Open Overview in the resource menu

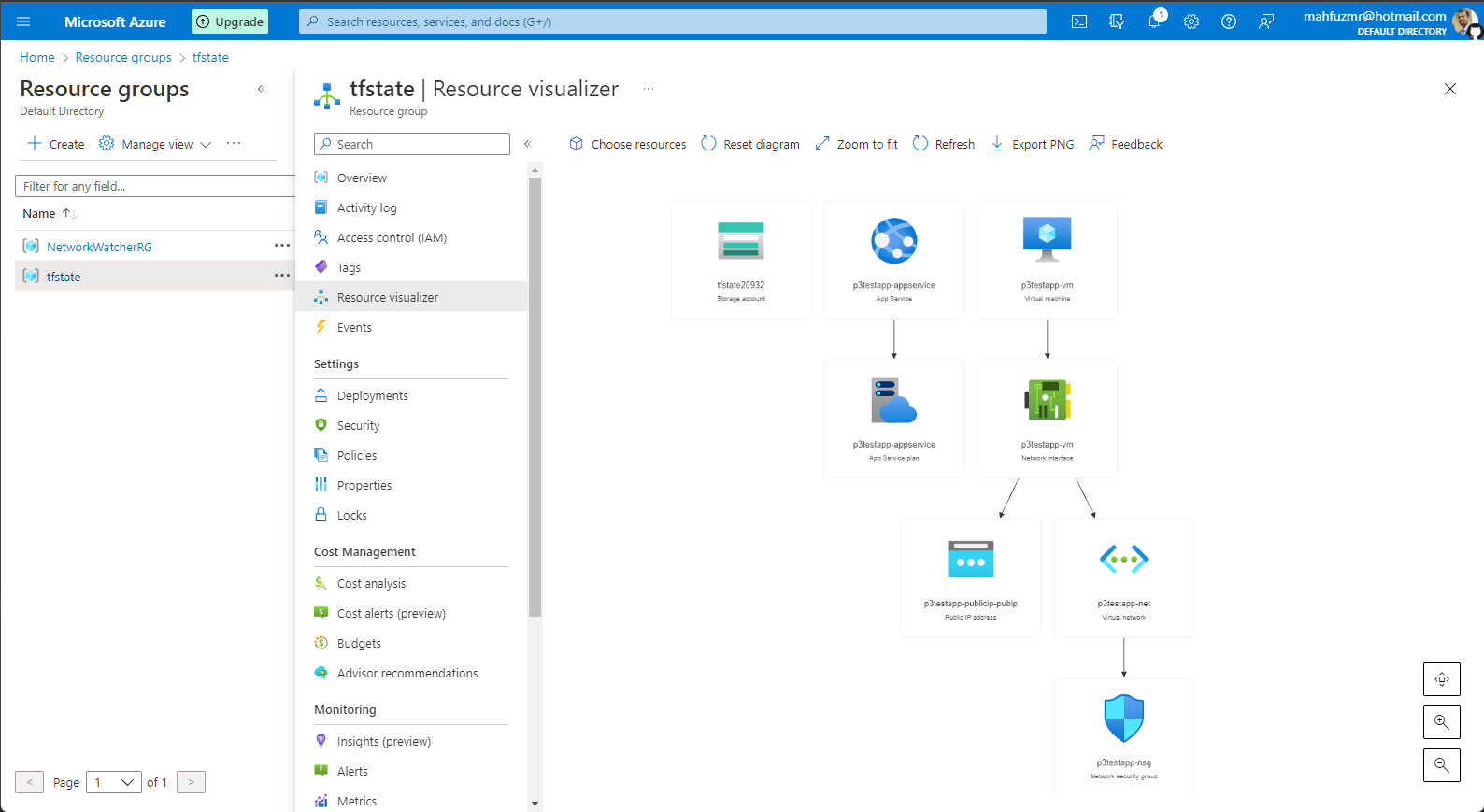(x=362, y=178)
